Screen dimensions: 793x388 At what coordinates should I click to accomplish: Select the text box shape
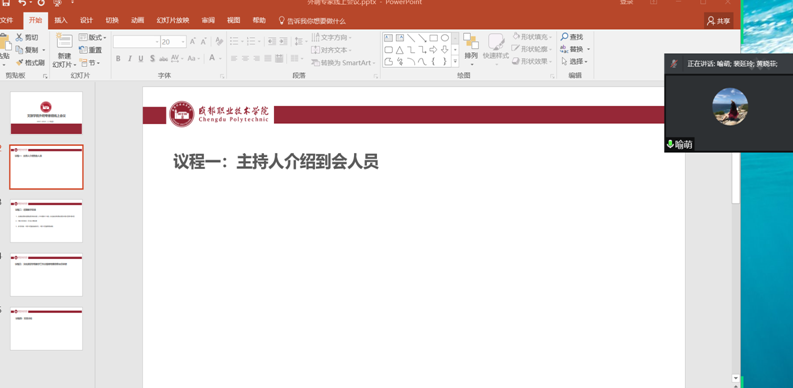click(388, 38)
